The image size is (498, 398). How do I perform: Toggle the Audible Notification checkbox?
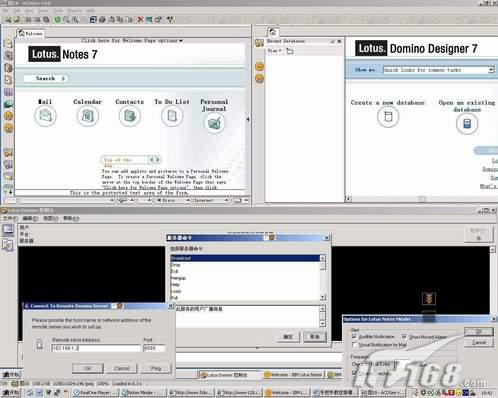point(354,337)
